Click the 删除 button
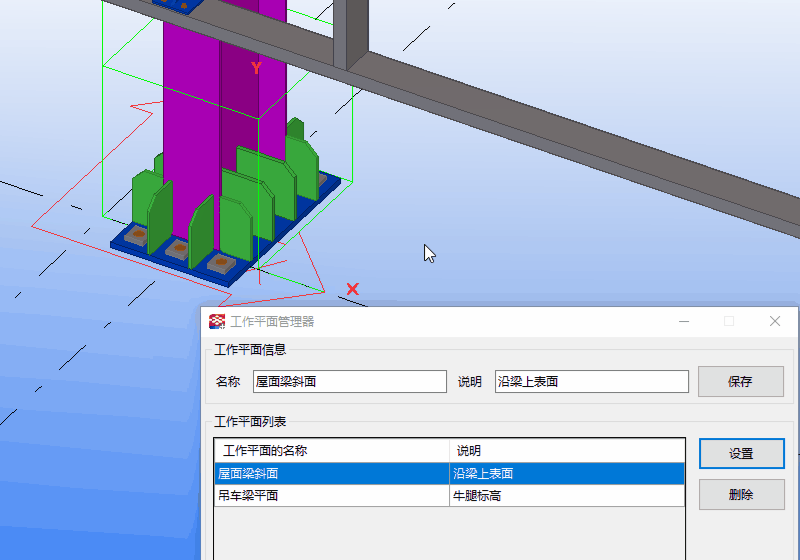This screenshot has width=800, height=560. [741, 494]
